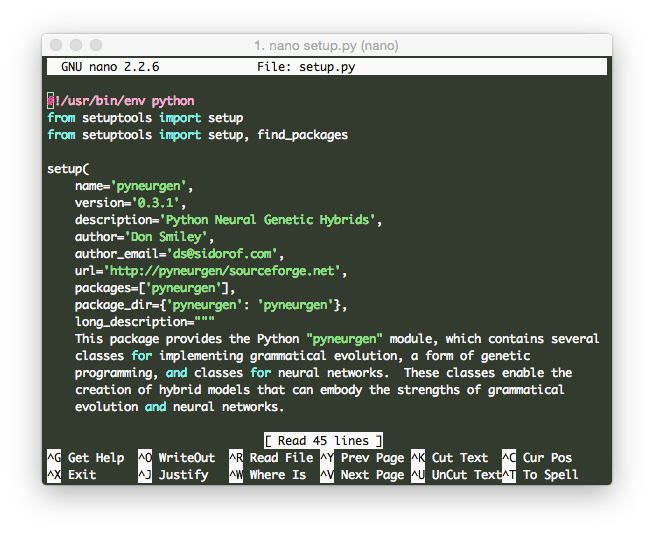The height and width of the screenshot is (535, 654).
Task: Click 'find_packages' in the import line
Action: (x=302, y=135)
